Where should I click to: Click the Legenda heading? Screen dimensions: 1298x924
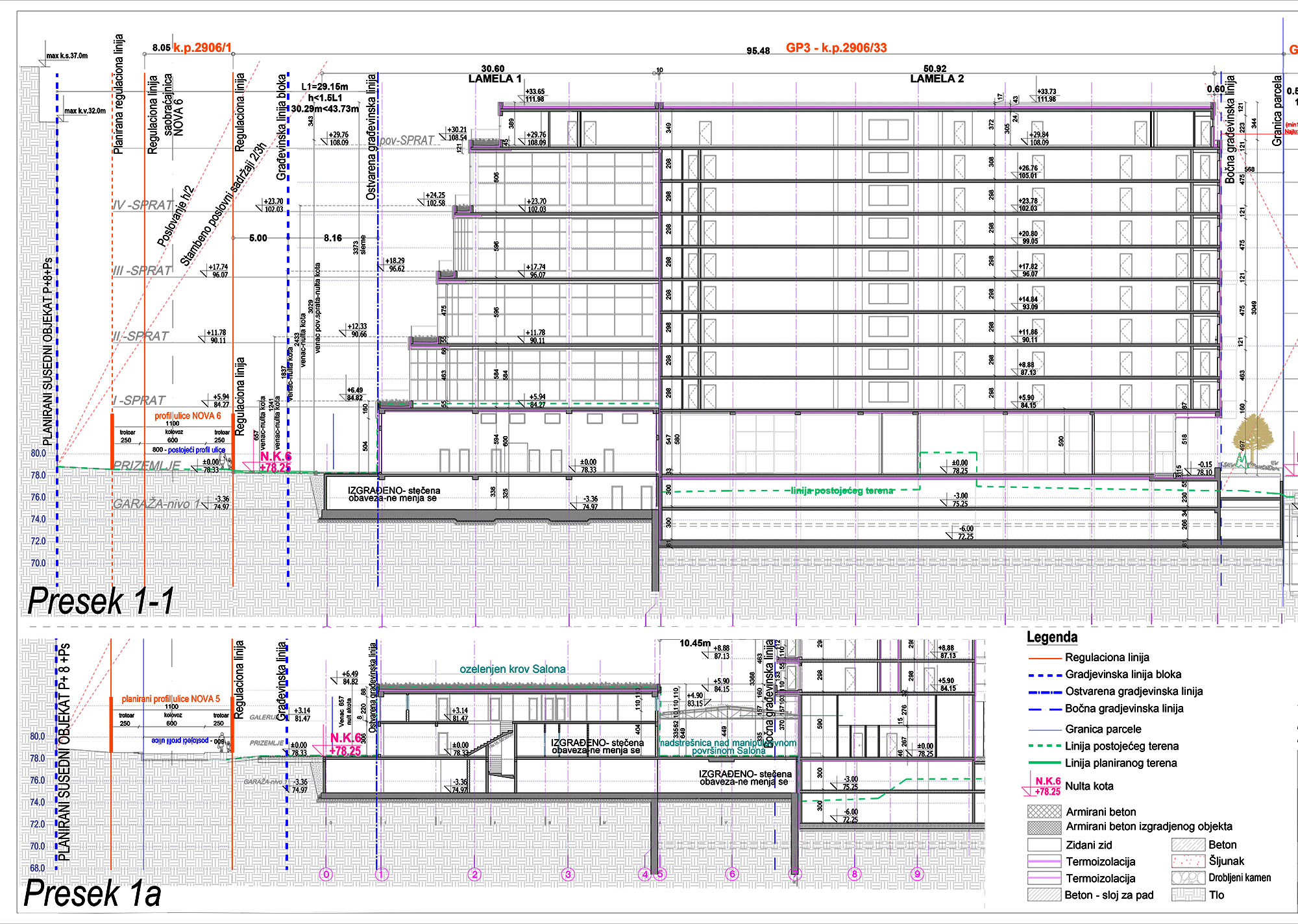(x=1052, y=637)
